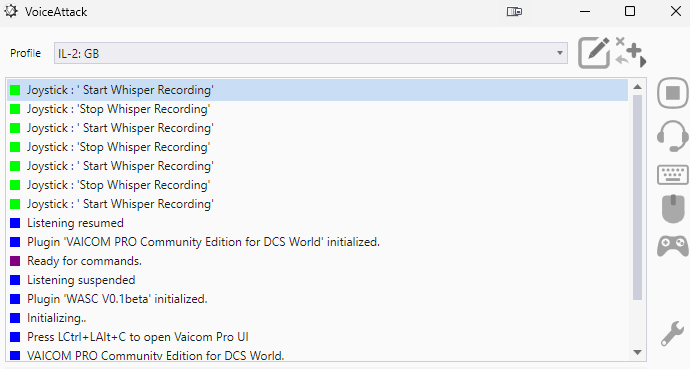Click the log scroll up arrow
This screenshot has height=369, width=690.
pyautogui.click(x=637, y=87)
